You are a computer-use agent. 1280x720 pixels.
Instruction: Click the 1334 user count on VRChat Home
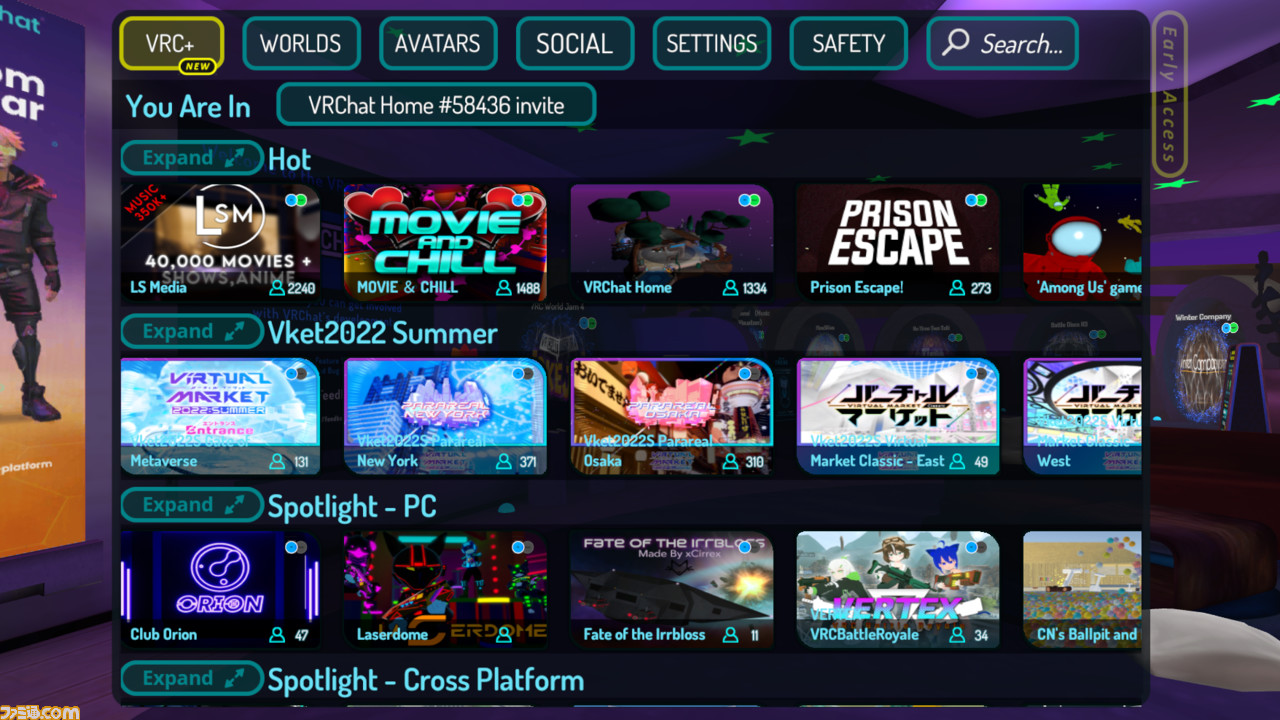[x=755, y=288]
